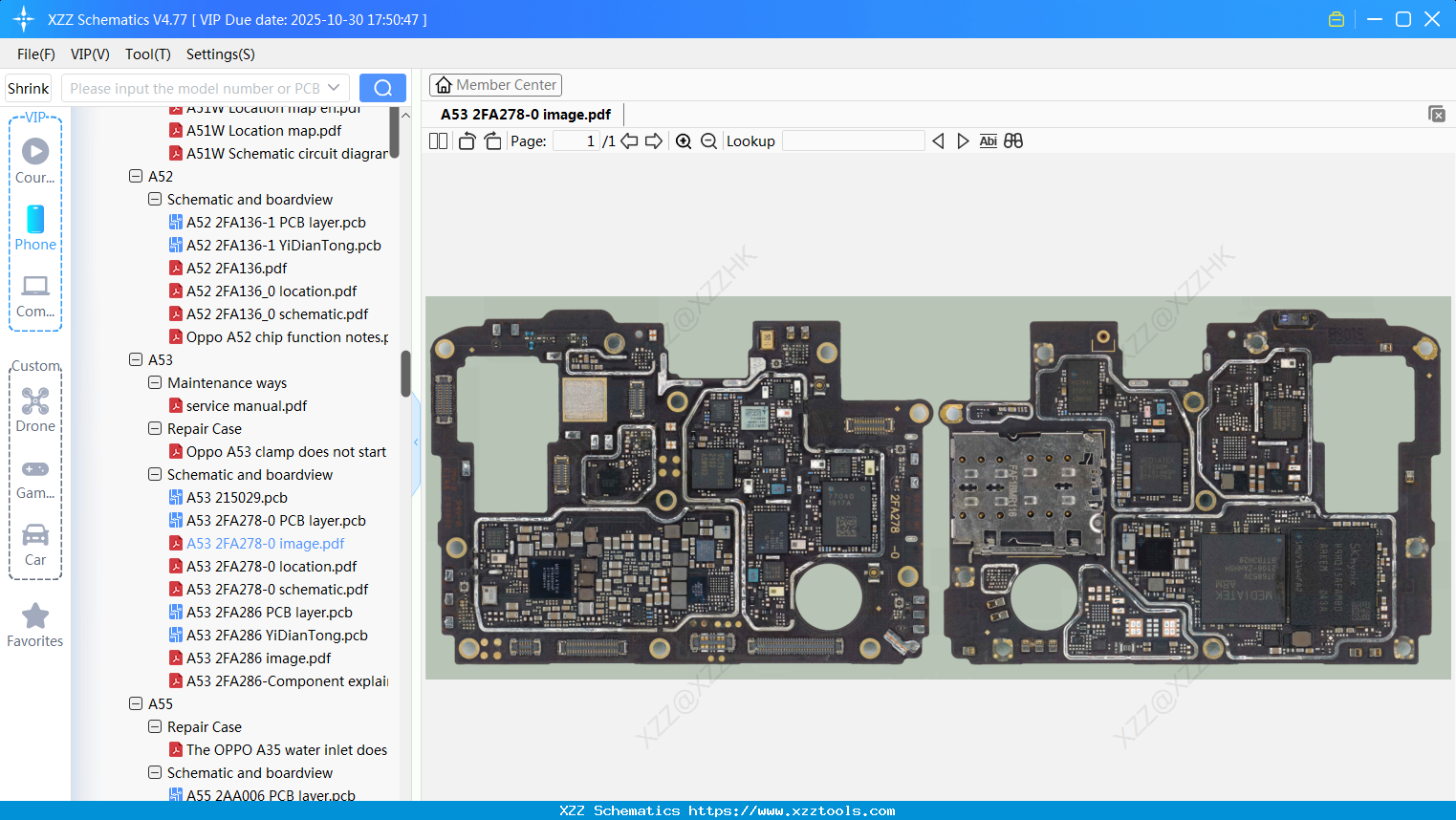
Task: Toggle the two-page split view icon
Action: pyautogui.click(x=439, y=141)
